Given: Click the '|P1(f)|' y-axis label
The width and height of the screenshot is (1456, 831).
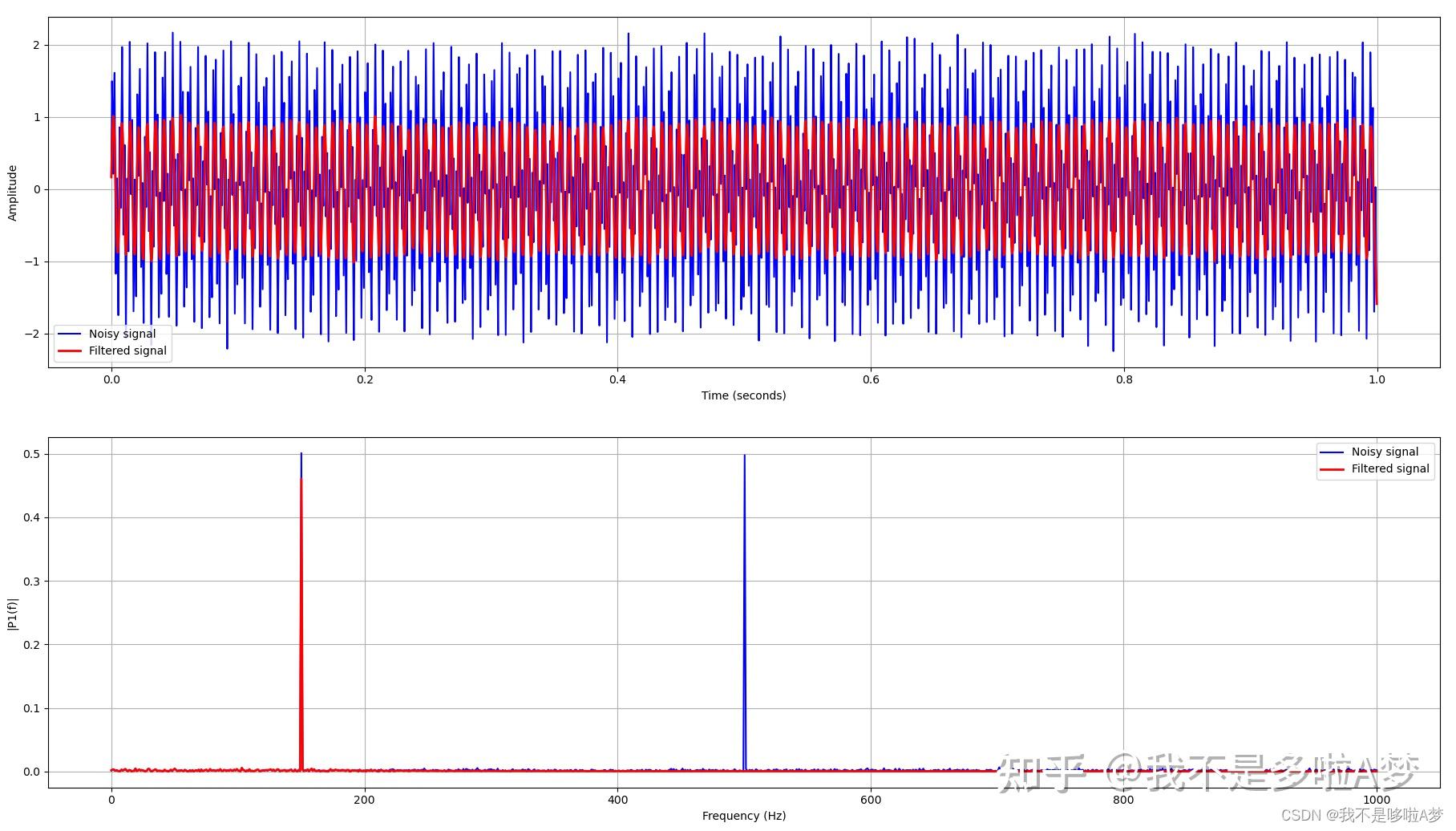Looking at the screenshot, I should (12, 614).
